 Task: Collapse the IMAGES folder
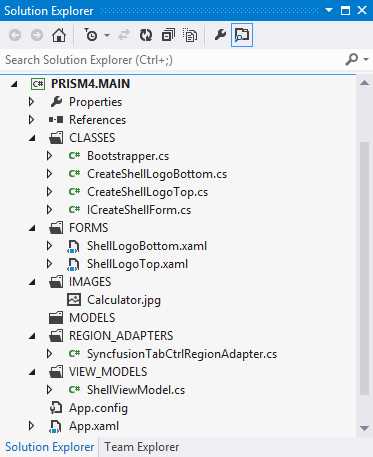(32, 282)
